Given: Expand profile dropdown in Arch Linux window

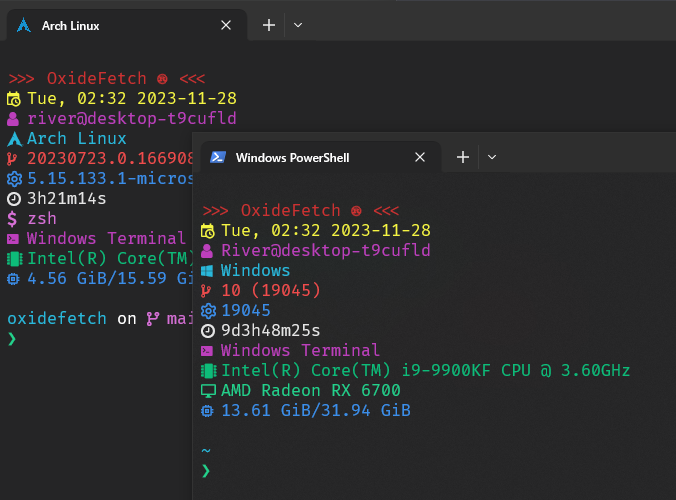Looking at the screenshot, I should [298, 25].
